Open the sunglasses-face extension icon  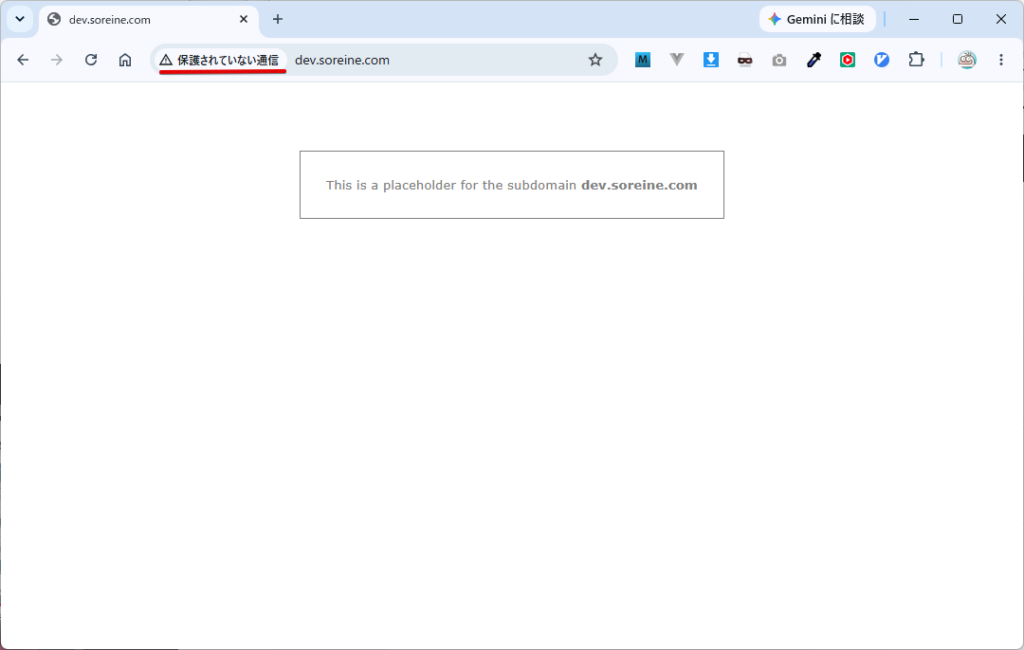[x=745, y=60]
